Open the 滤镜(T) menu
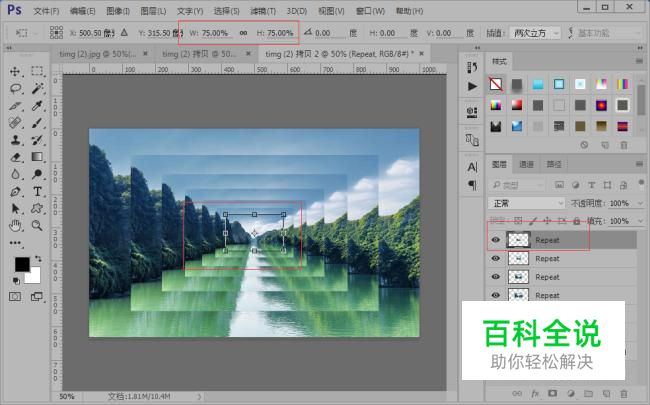650x405 pixels. coord(263,11)
